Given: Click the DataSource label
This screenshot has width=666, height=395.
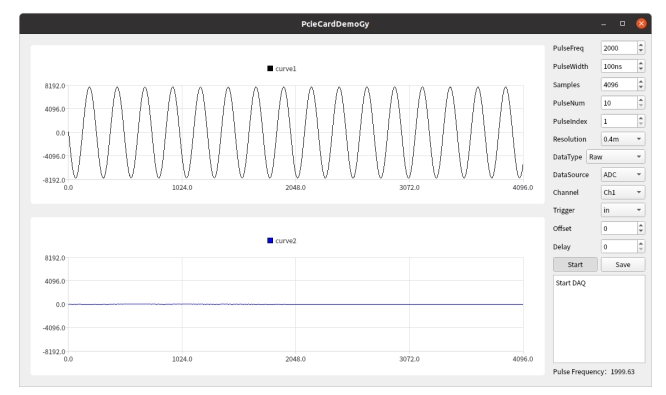Looking at the screenshot, I should tap(571, 175).
